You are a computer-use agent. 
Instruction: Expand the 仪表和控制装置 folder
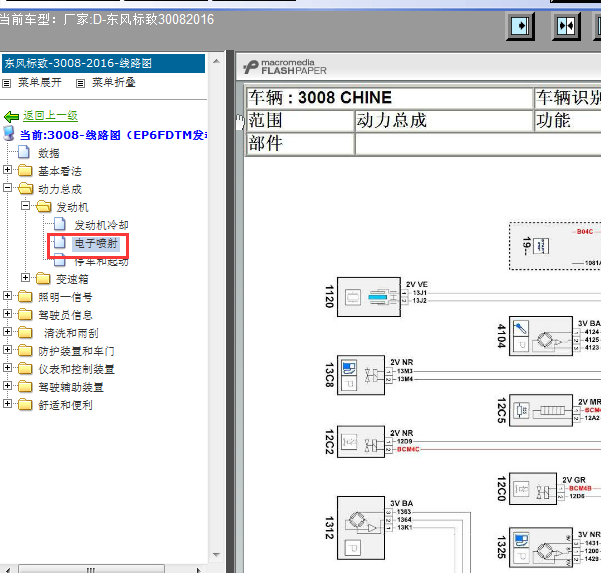[7, 368]
